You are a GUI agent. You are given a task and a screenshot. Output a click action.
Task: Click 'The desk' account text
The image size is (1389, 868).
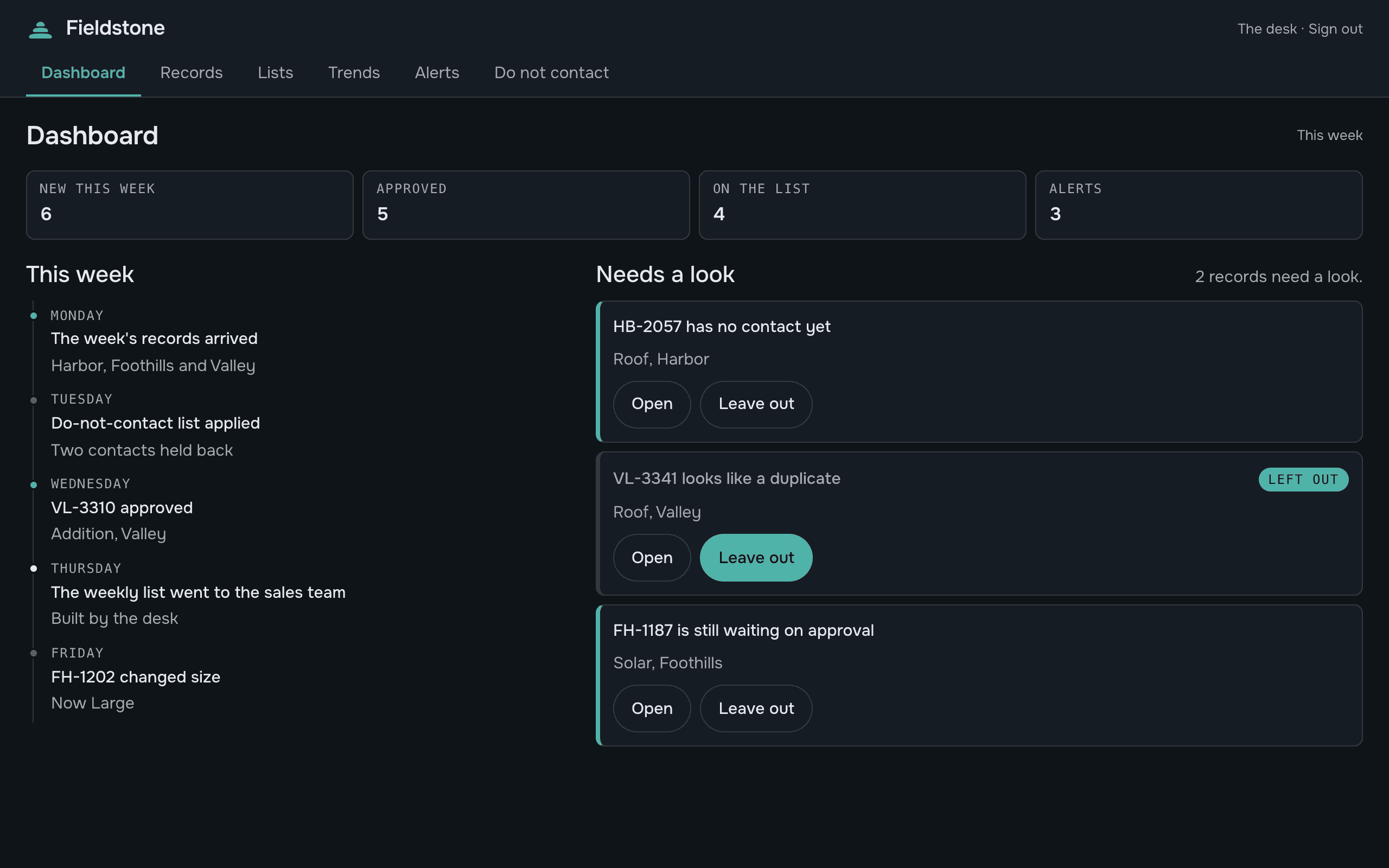tap(1267, 29)
